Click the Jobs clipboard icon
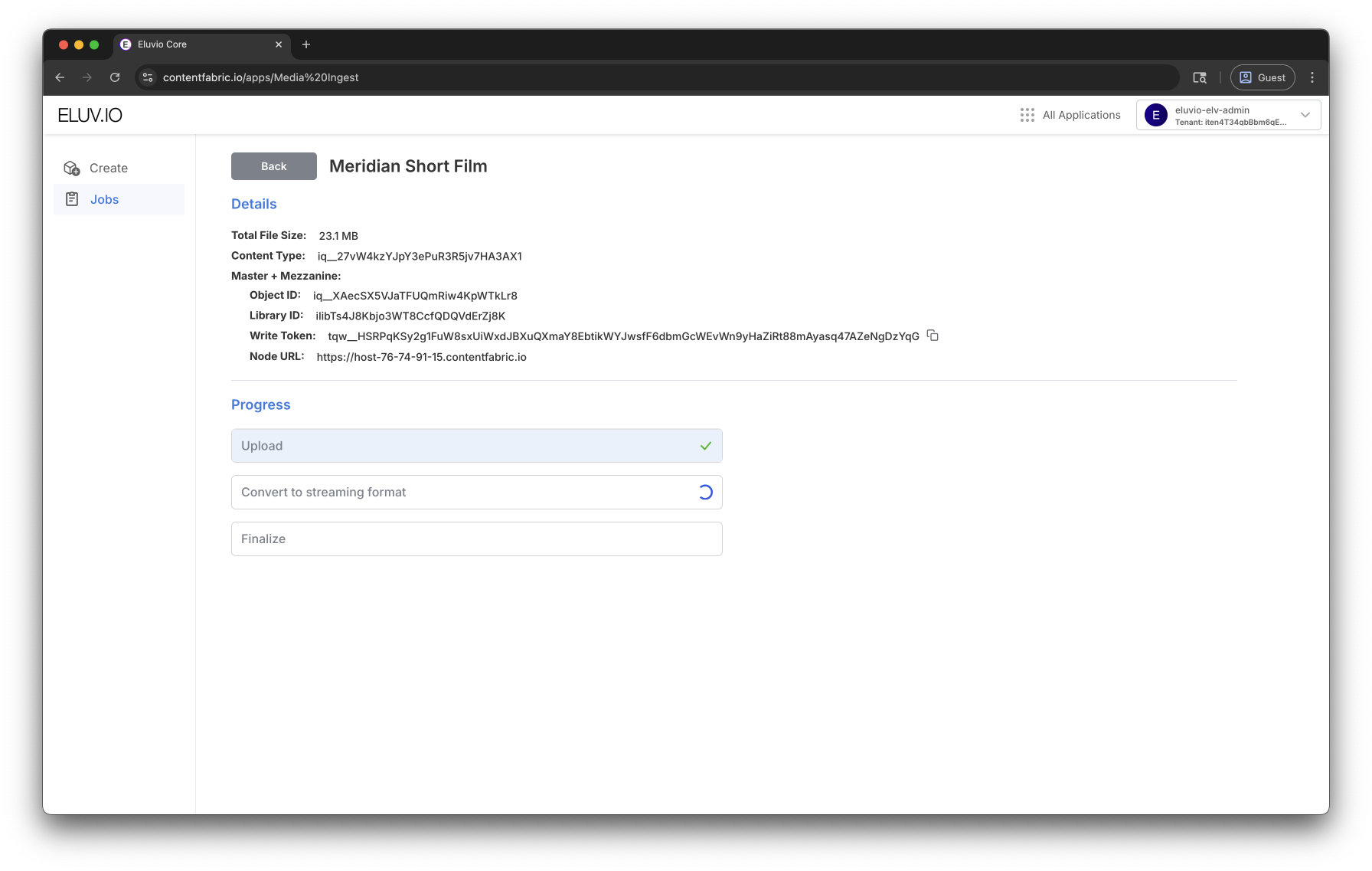This screenshot has width=1372, height=871. (x=72, y=199)
